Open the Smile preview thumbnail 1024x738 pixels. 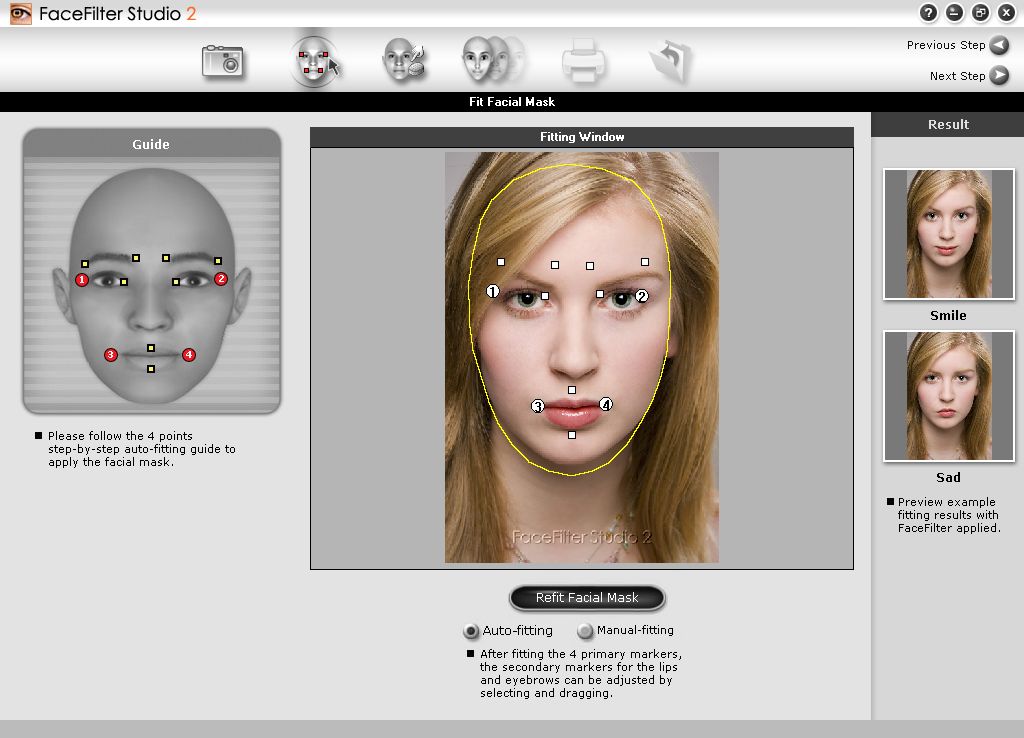(x=946, y=233)
